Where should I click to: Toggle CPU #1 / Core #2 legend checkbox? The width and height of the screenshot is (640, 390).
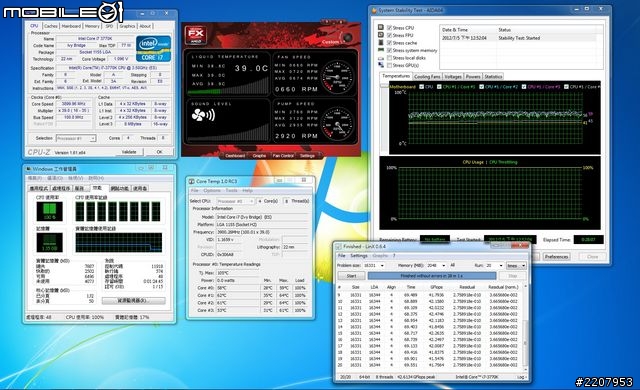point(482,86)
